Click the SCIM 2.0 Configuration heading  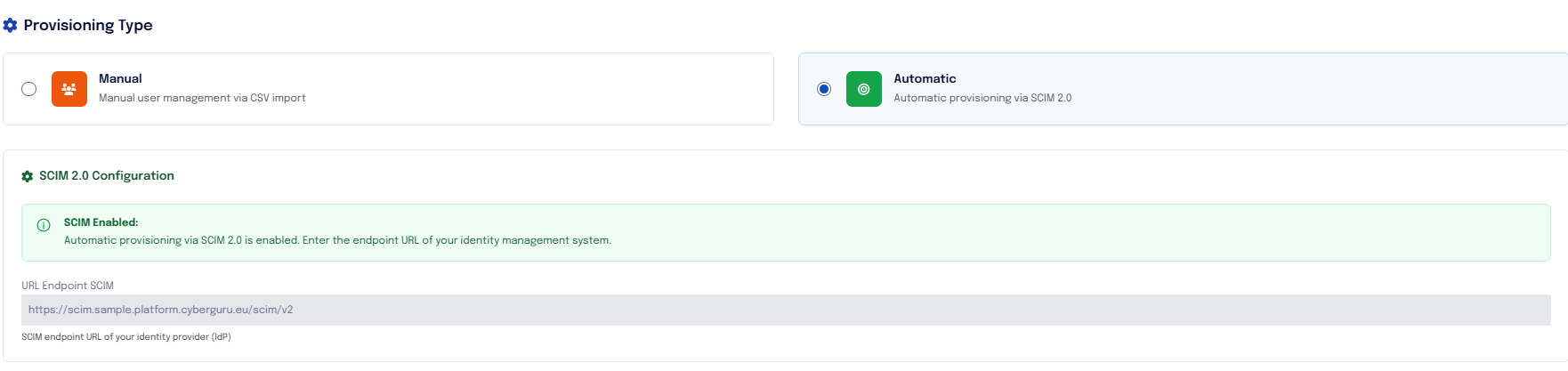(x=107, y=175)
